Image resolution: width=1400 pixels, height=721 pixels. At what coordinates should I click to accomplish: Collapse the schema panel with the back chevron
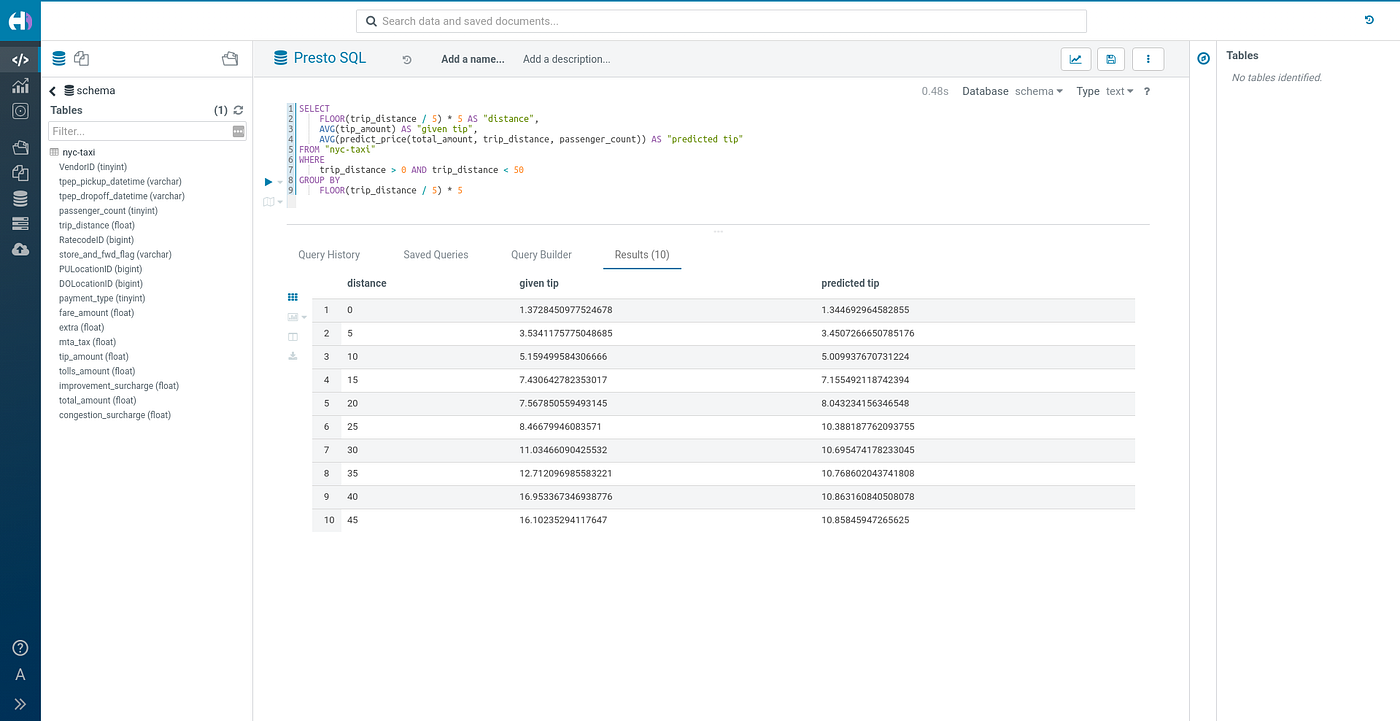point(52,90)
